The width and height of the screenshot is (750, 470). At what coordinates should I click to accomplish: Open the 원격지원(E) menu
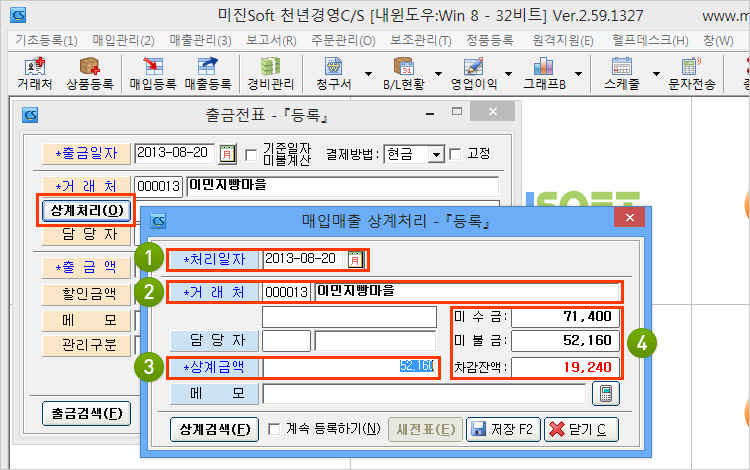563,41
